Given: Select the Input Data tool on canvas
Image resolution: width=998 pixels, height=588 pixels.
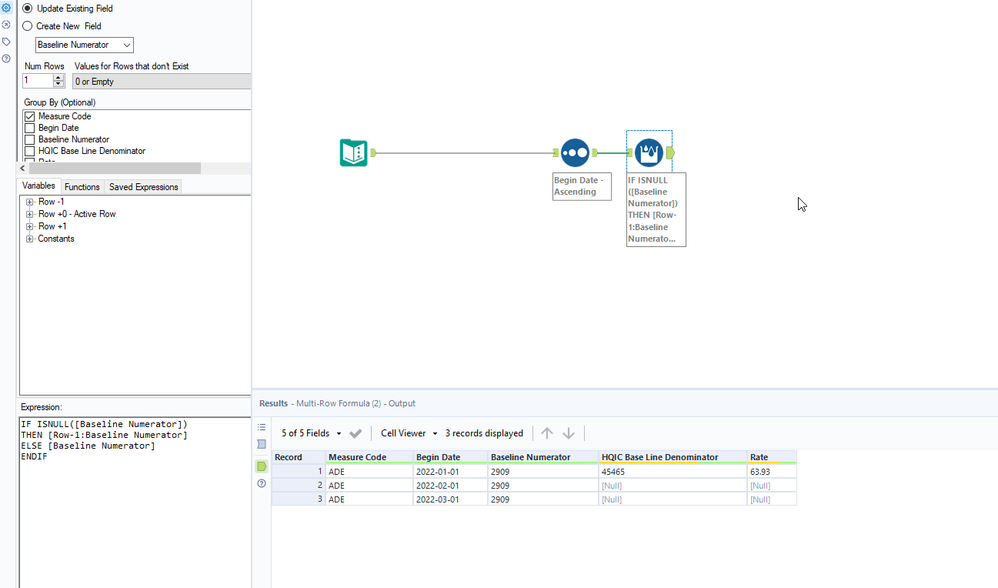Looking at the screenshot, I should tap(353, 153).
